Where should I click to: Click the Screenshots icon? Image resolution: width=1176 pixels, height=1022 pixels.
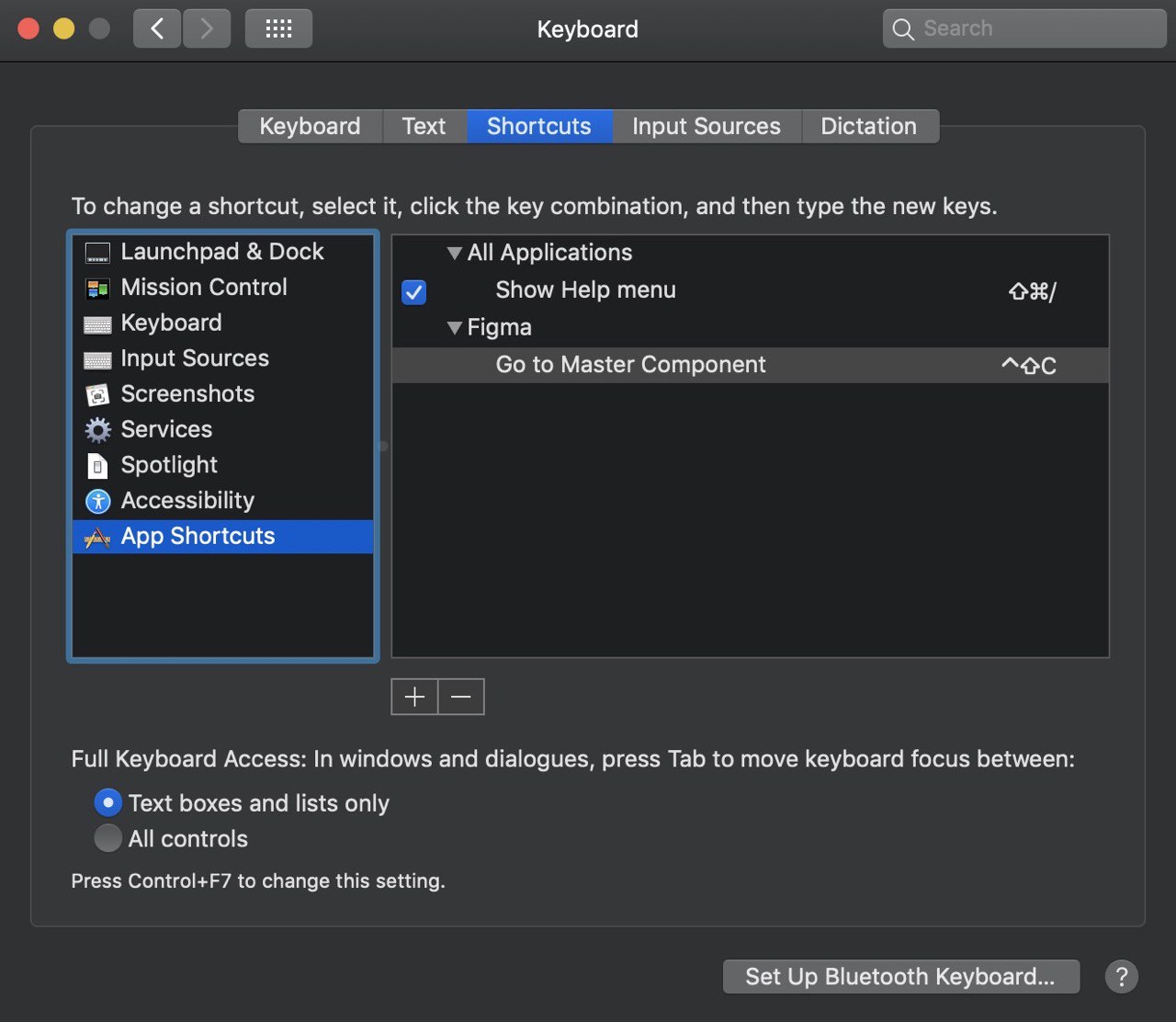pos(97,395)
